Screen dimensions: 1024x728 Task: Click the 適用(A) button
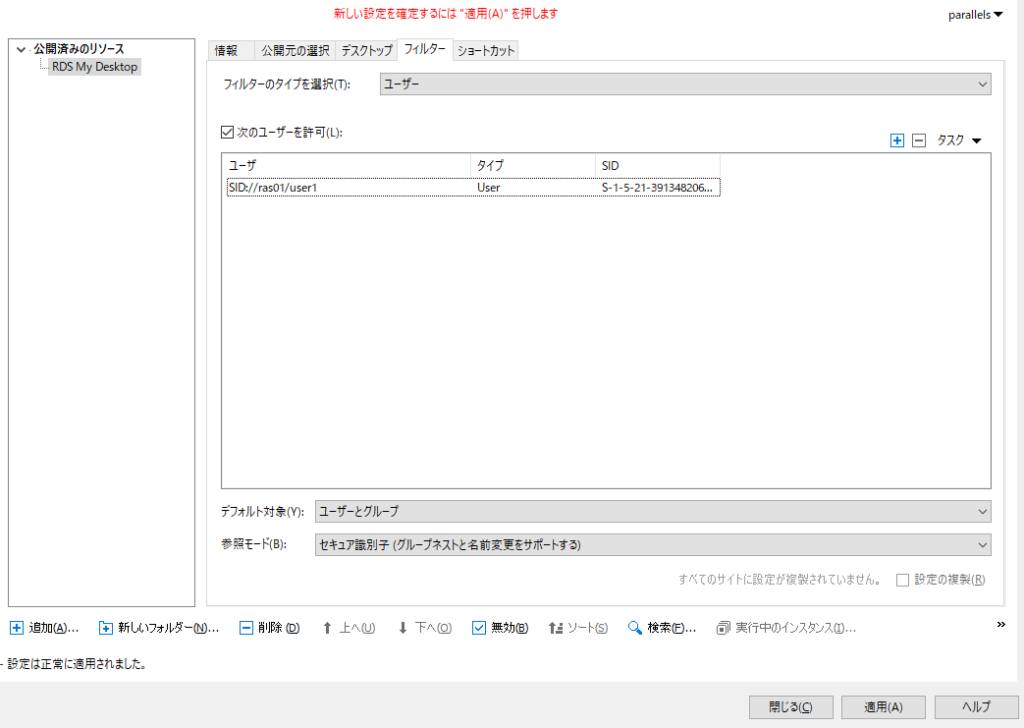(883, 706)
